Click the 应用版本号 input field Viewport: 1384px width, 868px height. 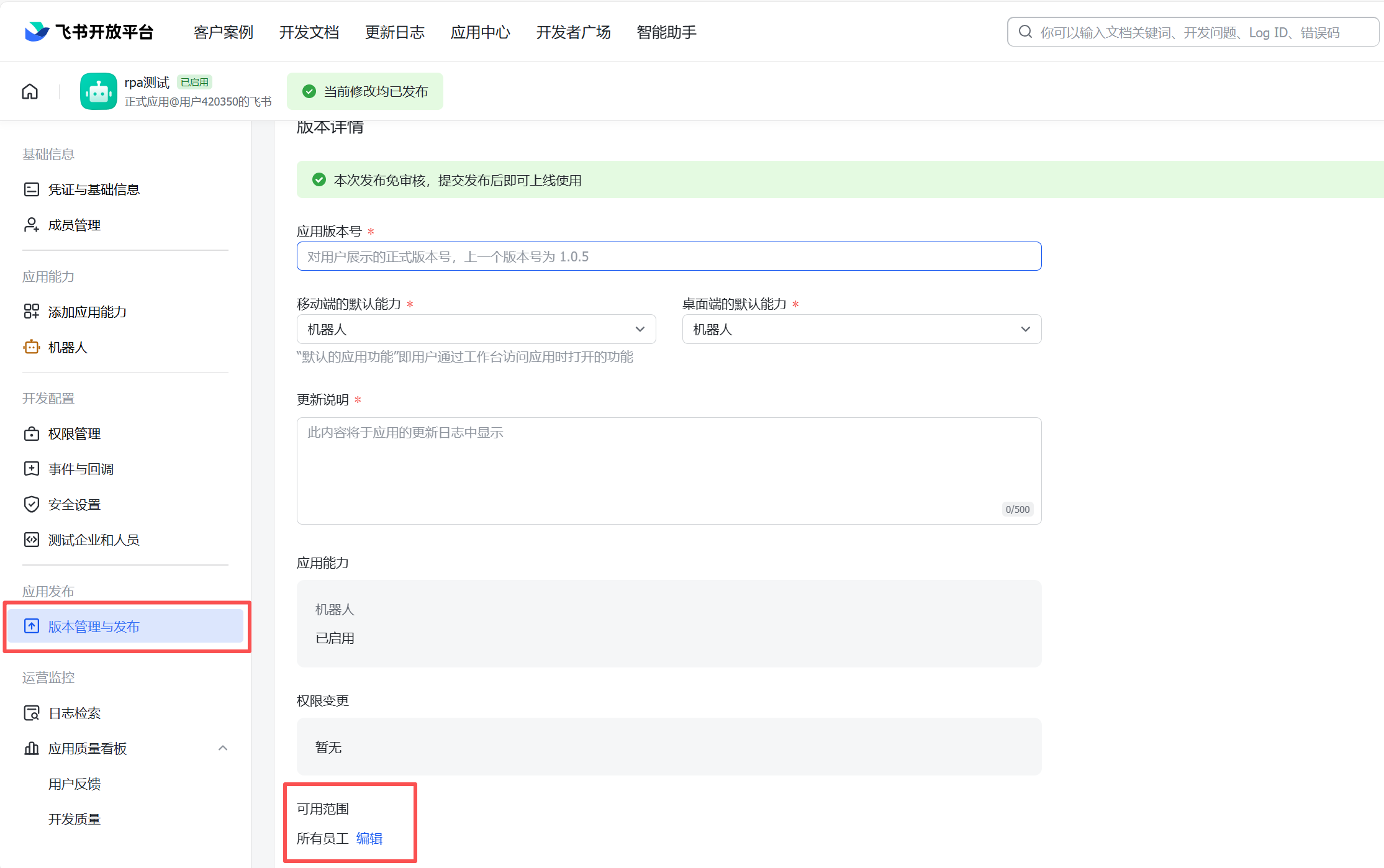click(x=669, y=256)
